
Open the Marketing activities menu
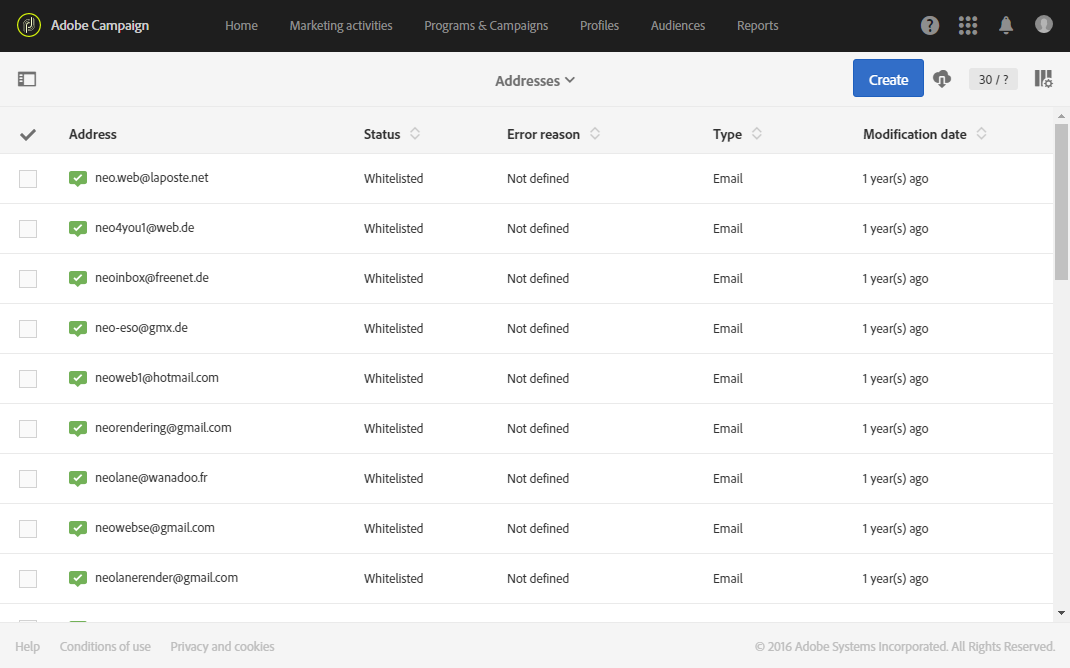coord(341,26)
